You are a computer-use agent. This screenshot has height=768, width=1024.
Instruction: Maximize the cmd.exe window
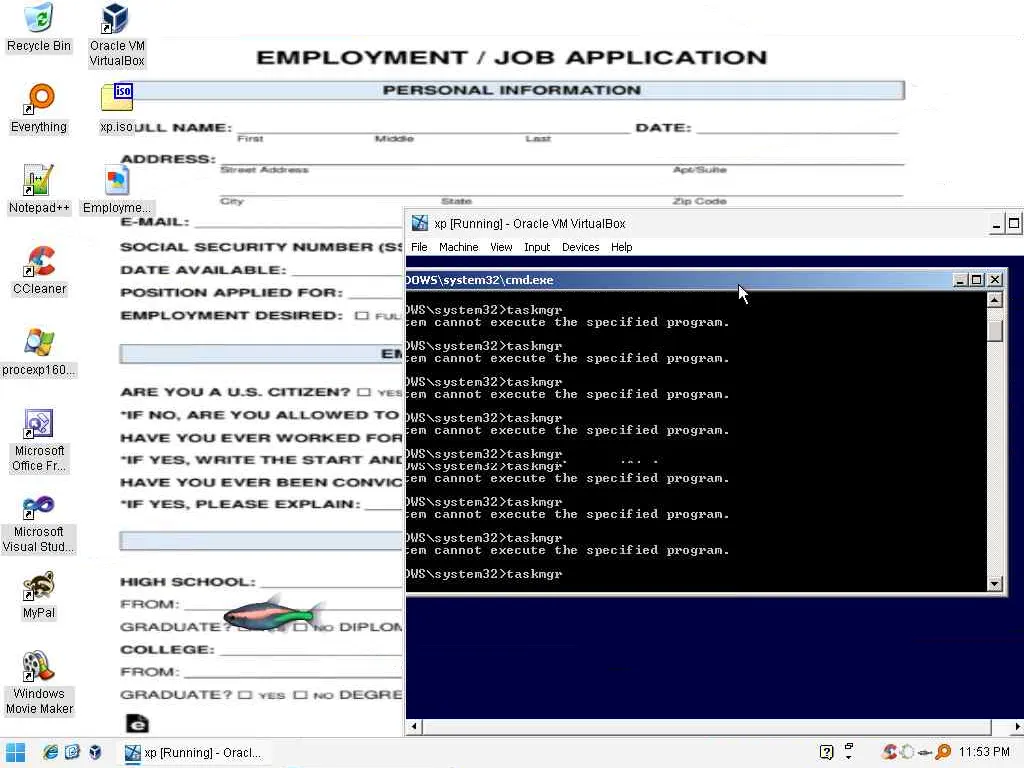(977, 280)
